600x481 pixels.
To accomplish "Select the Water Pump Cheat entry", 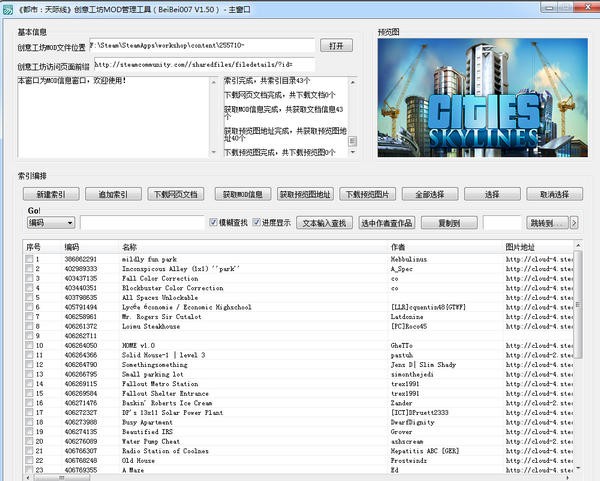I will pos(151,441).
